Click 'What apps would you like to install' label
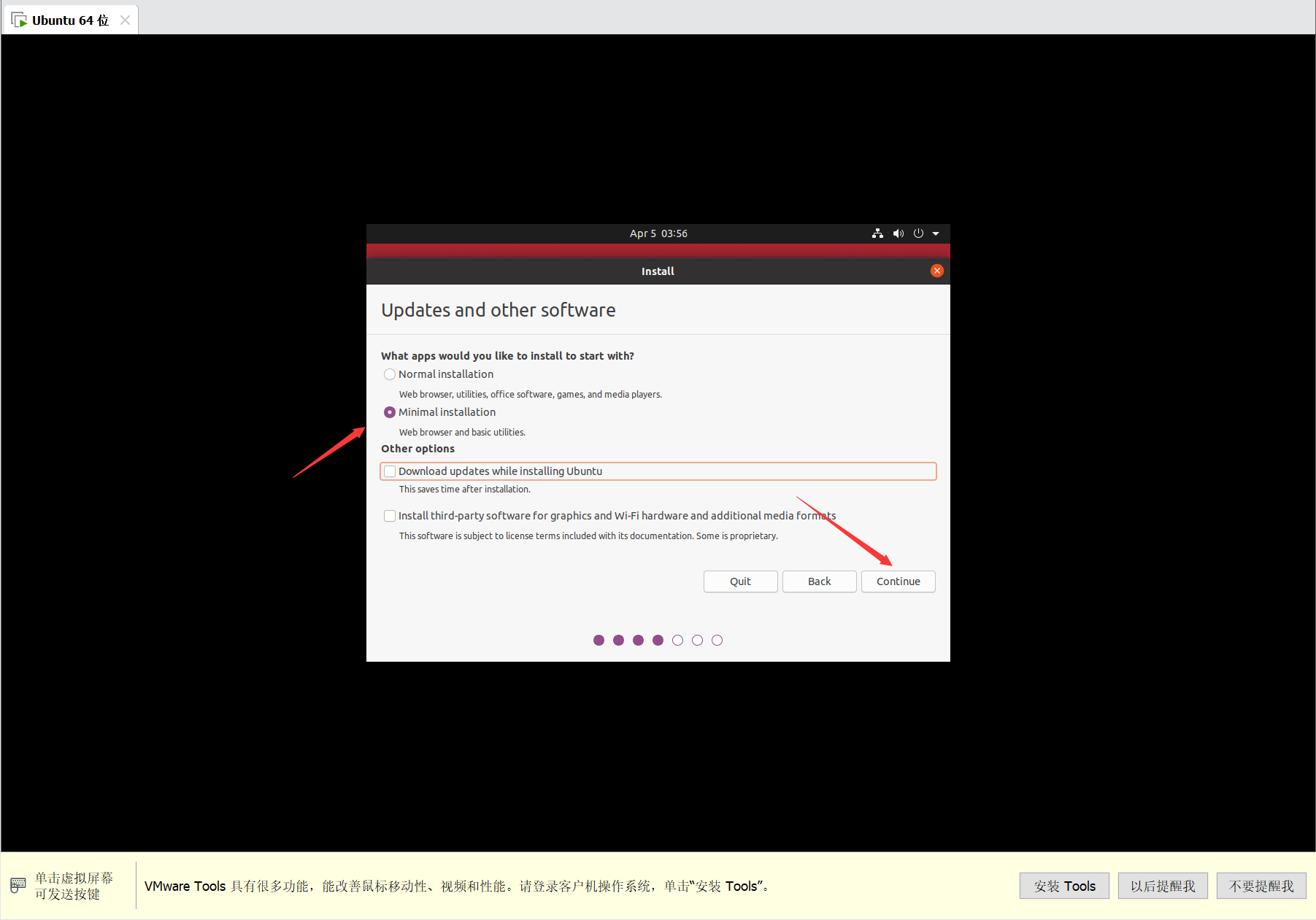1316x920 pixels. pos(507,356)
